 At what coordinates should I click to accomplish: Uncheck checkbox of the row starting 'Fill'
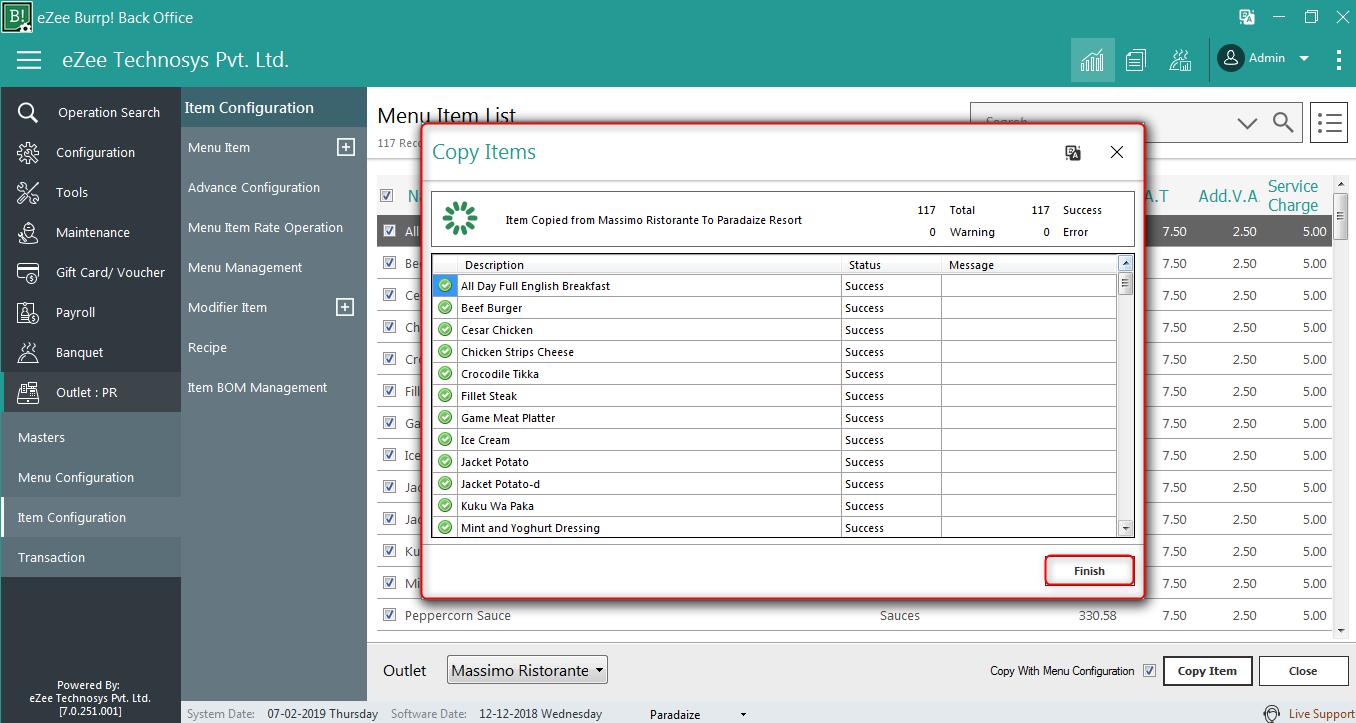pyautogui.click(x=390, y=391)
